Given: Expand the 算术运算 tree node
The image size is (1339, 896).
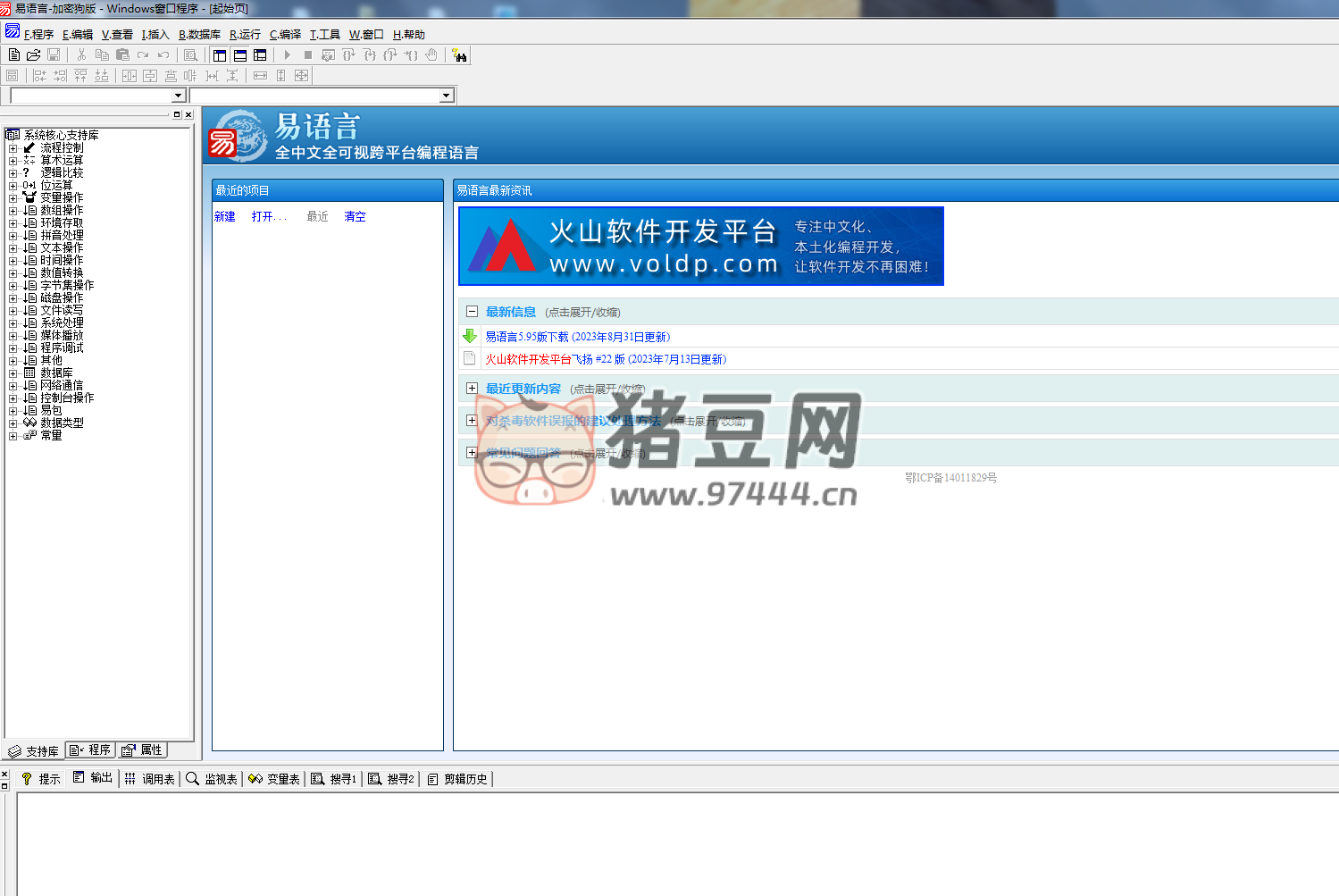Looking at the screenshot, I should [x=13, y=161].
